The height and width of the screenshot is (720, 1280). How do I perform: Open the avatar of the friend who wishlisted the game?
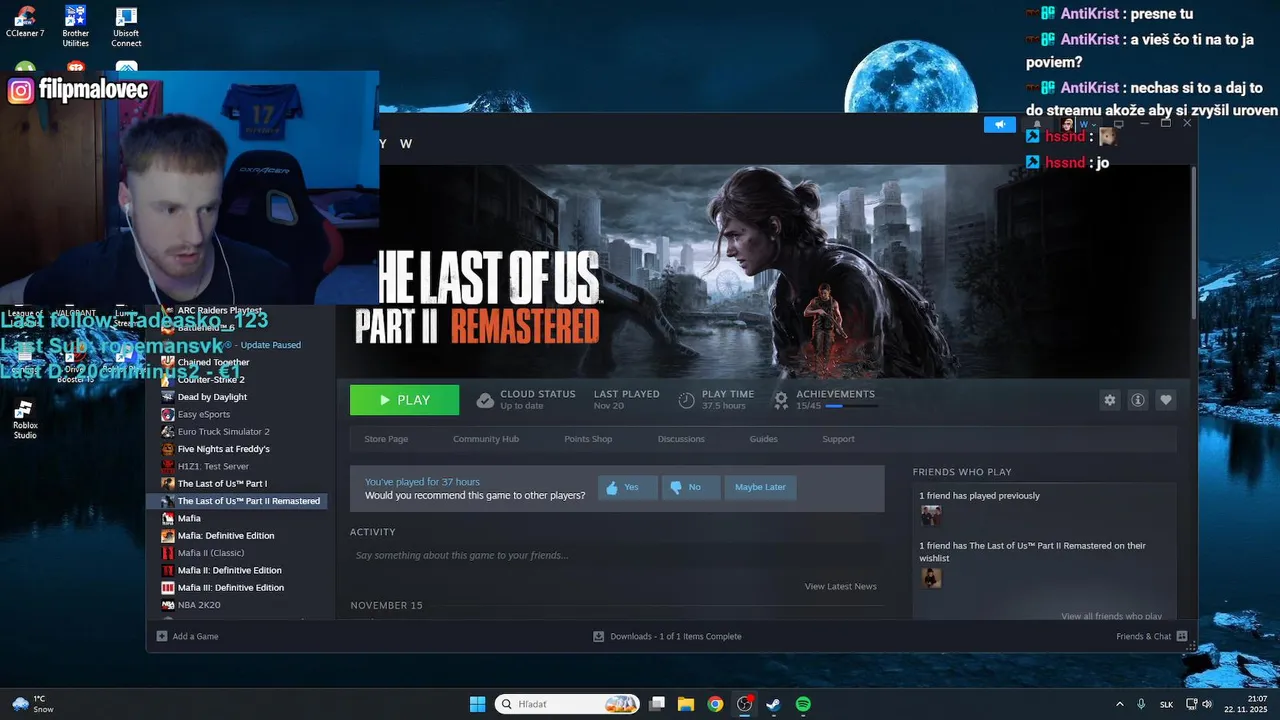click(x=931, y=578)
